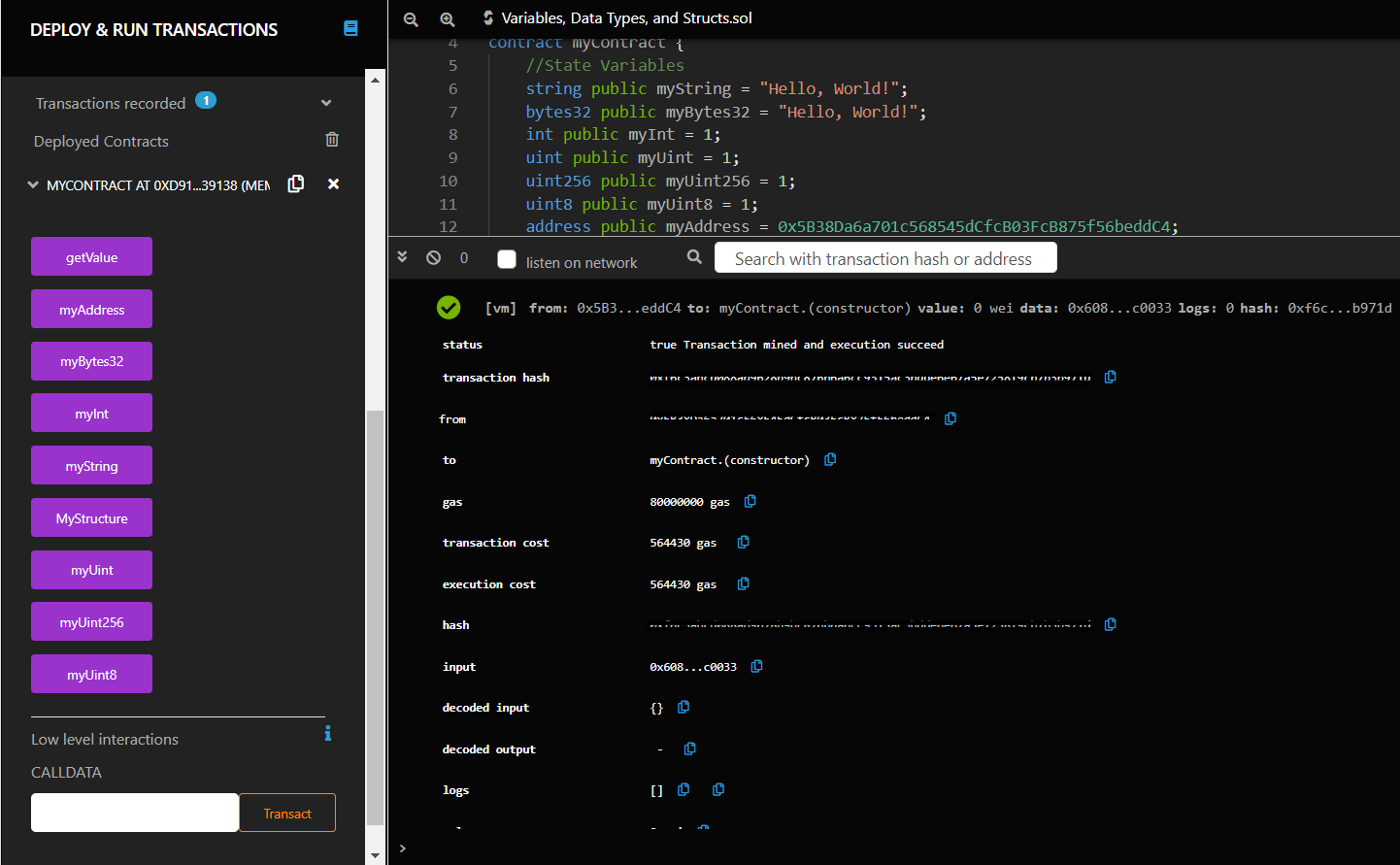Click pending transactions counter 0
The width and height of the screenshot is (1400, 865).
click(x=464, y=257)
